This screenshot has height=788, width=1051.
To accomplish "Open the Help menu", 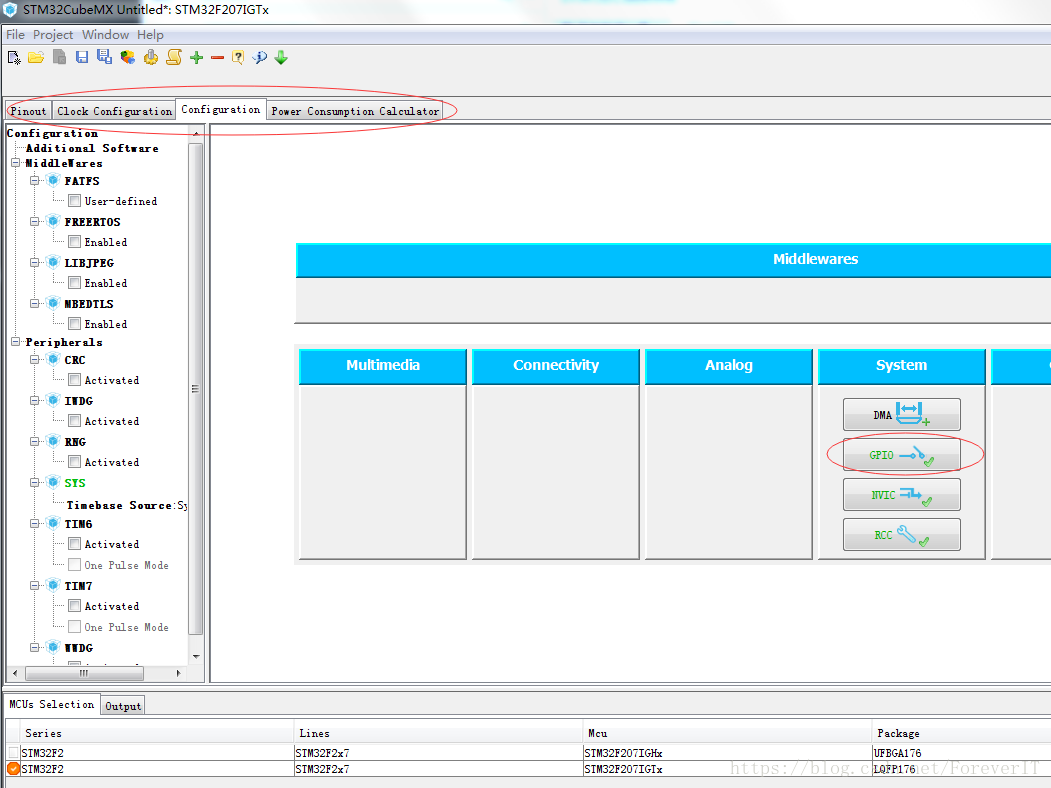I will pyautogui.click(x=150, y=35).
